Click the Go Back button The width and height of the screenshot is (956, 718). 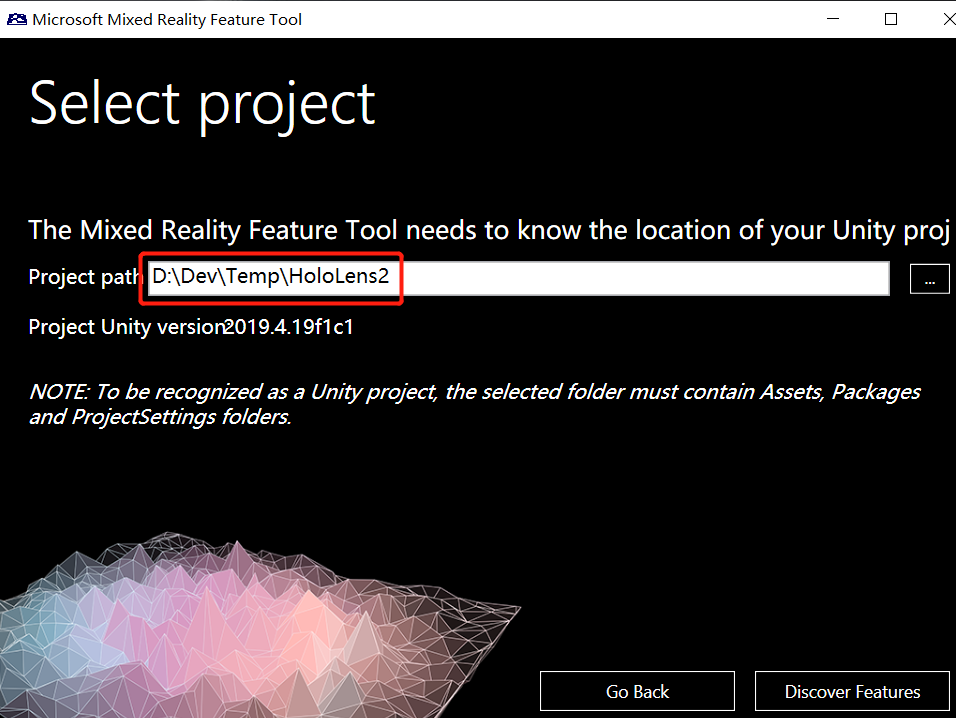637,691
